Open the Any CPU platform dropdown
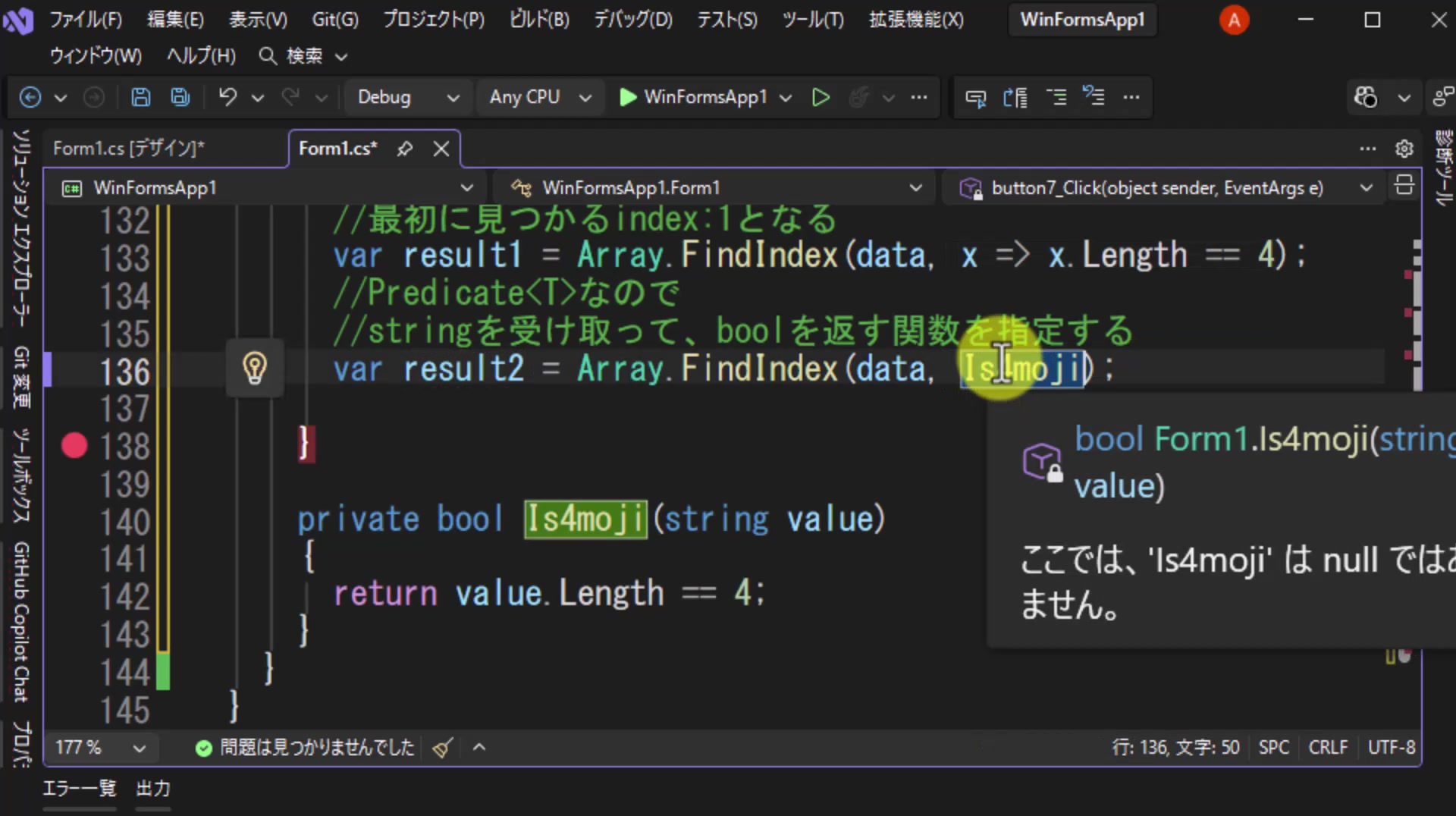 pyautogui.click(x=540, y=97)
